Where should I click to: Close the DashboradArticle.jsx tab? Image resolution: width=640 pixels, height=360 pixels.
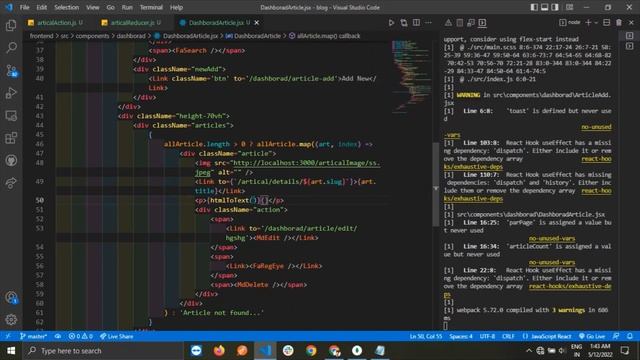pyautogui.click(x=257, y=23)
